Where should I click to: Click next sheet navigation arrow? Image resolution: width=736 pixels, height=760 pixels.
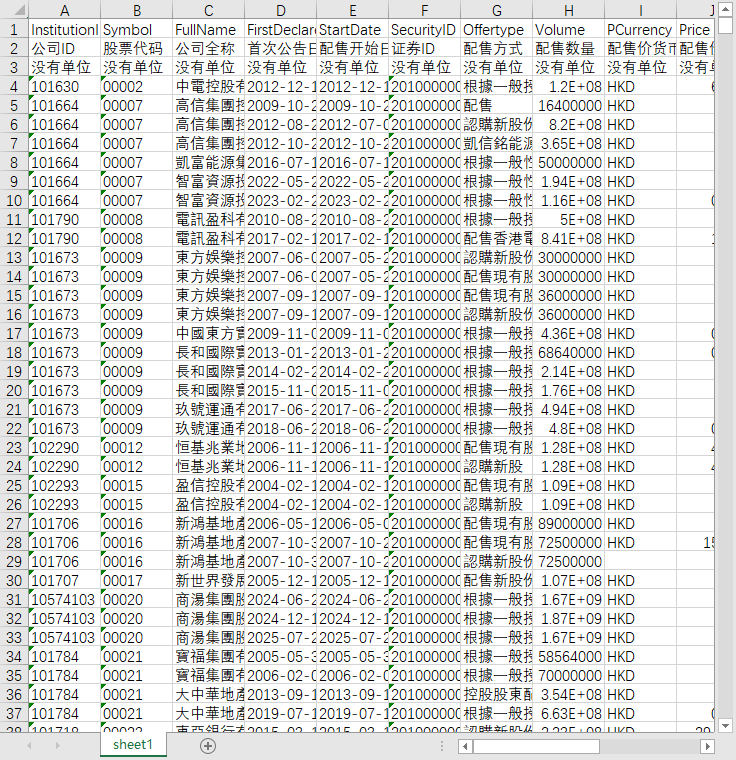(x=58, y=745)
